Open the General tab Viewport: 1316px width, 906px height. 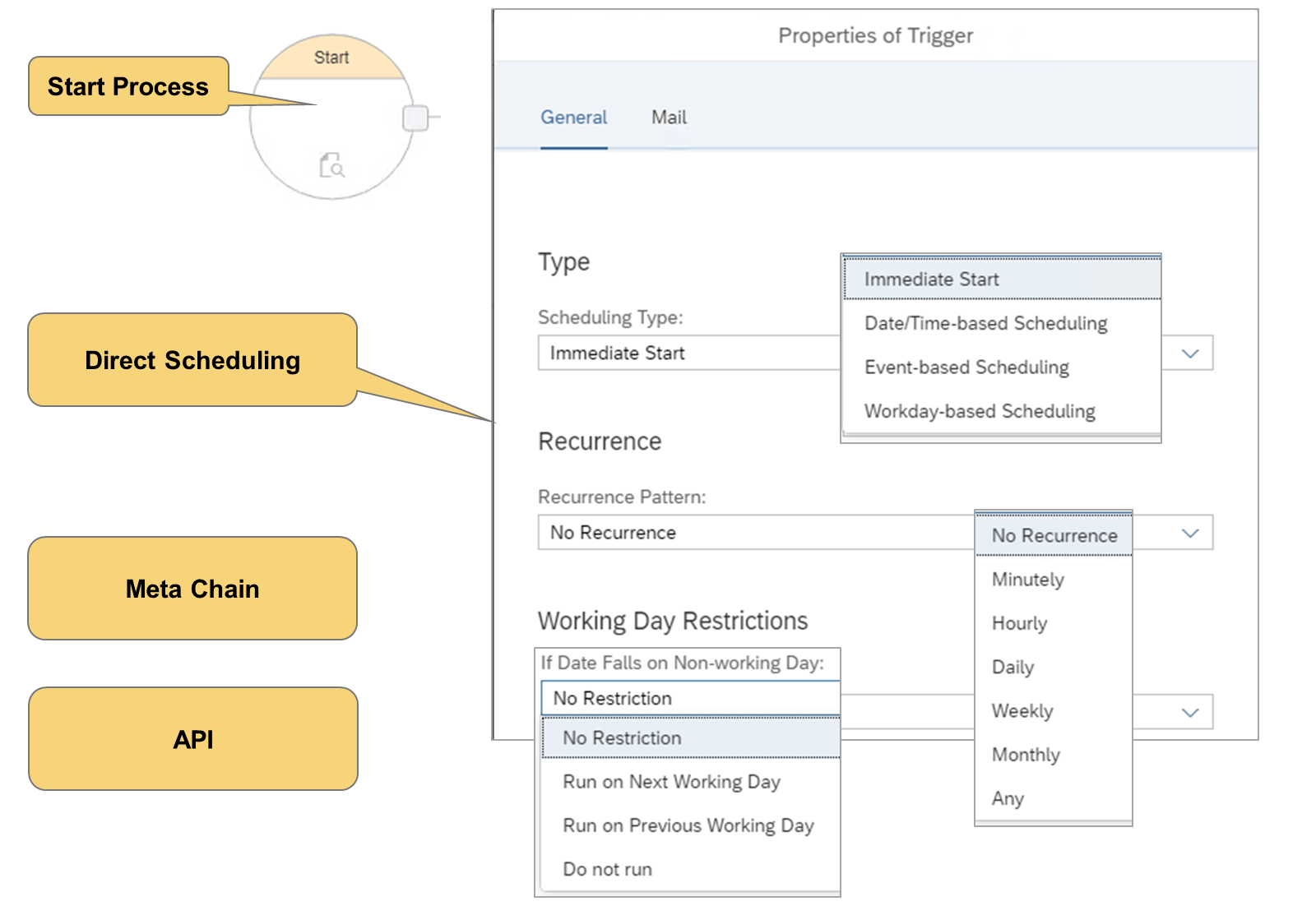(573, 118)
